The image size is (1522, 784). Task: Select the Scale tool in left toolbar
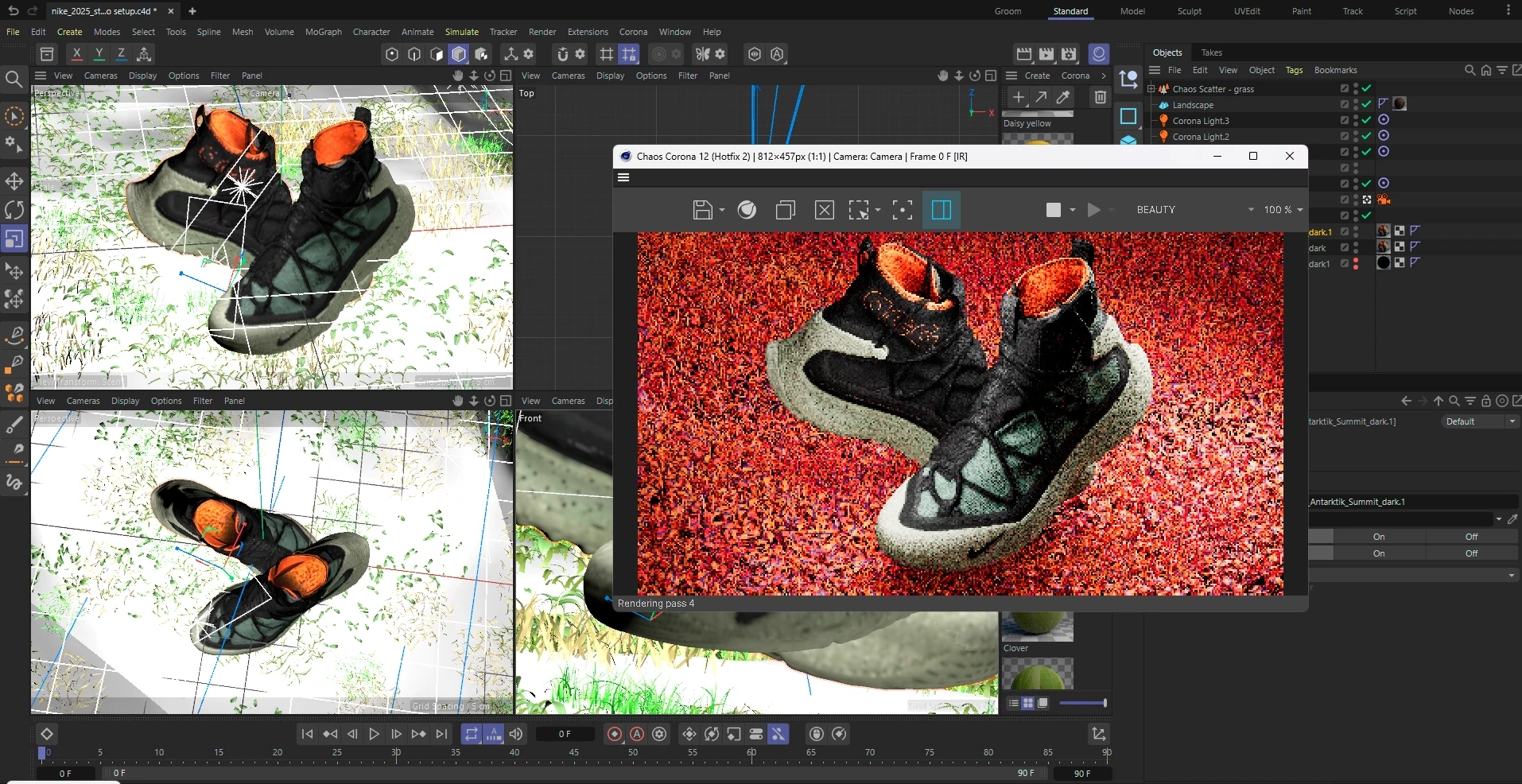click(x=14, y=239)
